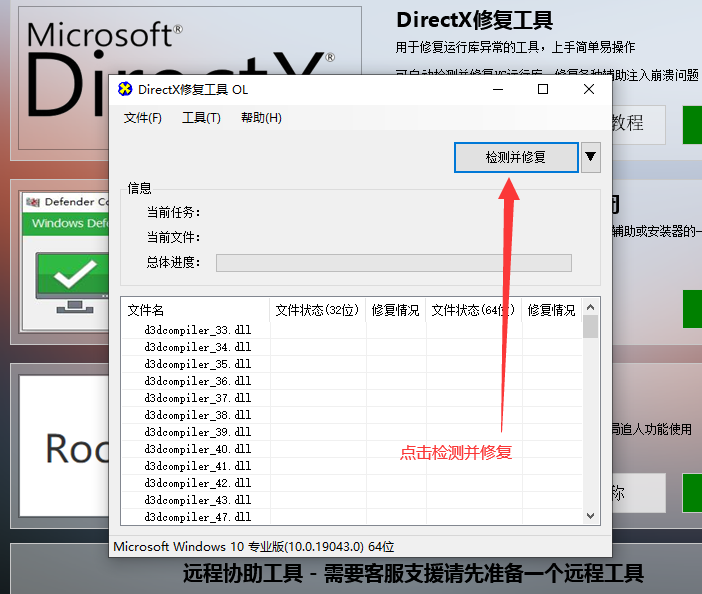The width and height of the screenshot is (702, 594).
Task: Maximize the DirectX修复工具 window
Action: point(543,89)
